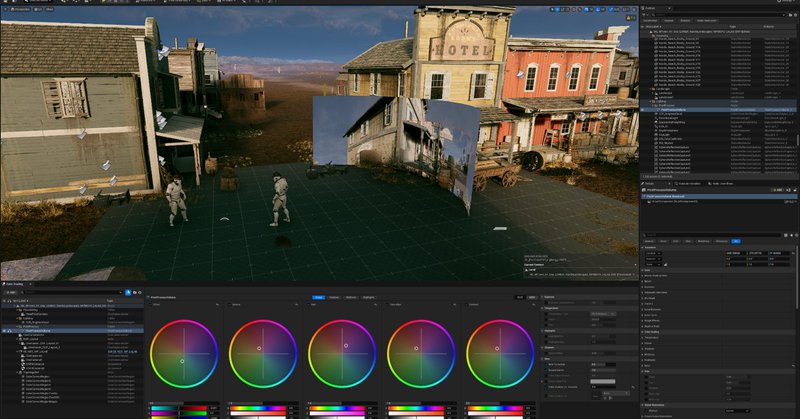The image size is (800, 419).
Task: Toggle the Gamma wheel checkbox
Action: click(229, 305)
